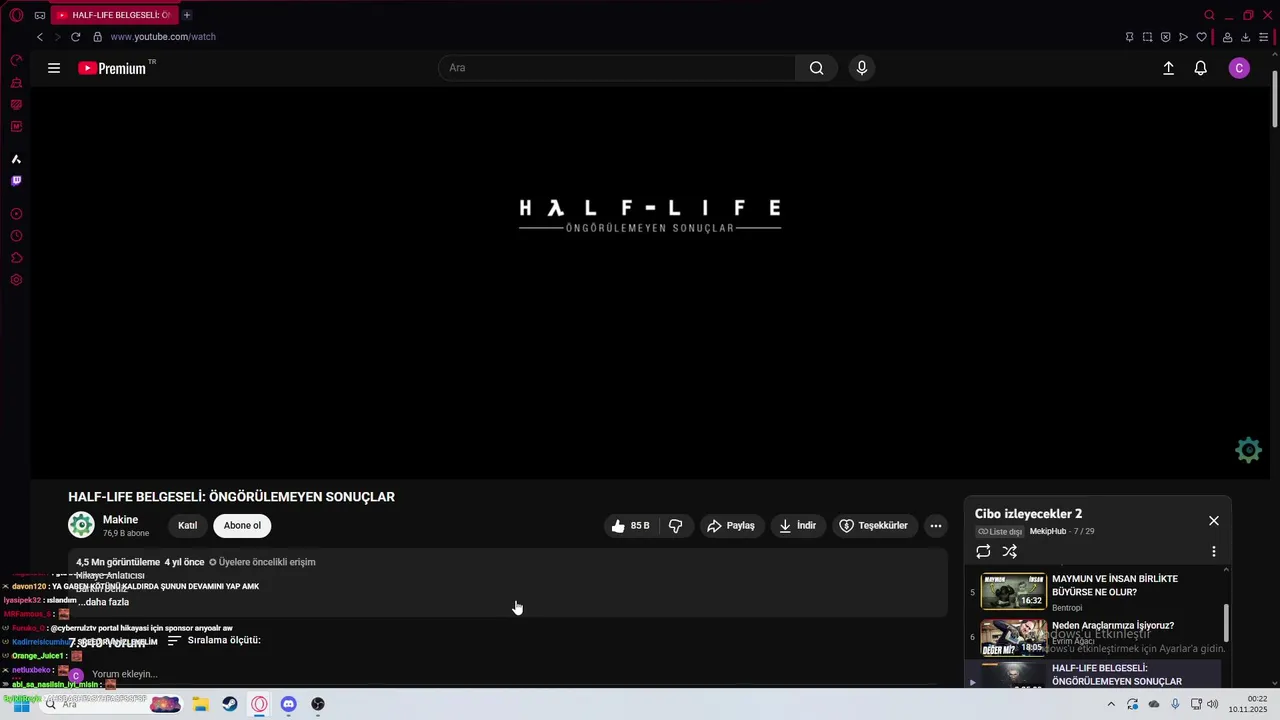The image size is (1280, 720).
Task: Click the YouTube search field
Action: (x=617, y=68)
